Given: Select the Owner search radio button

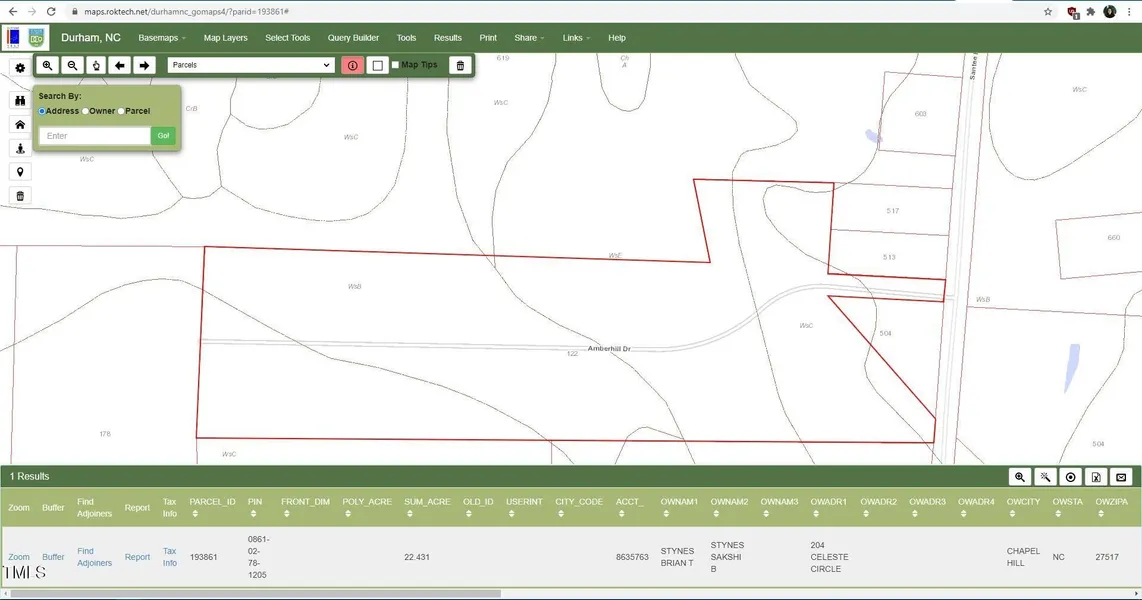Looking at the screenshot, I should tap(86, 111).
